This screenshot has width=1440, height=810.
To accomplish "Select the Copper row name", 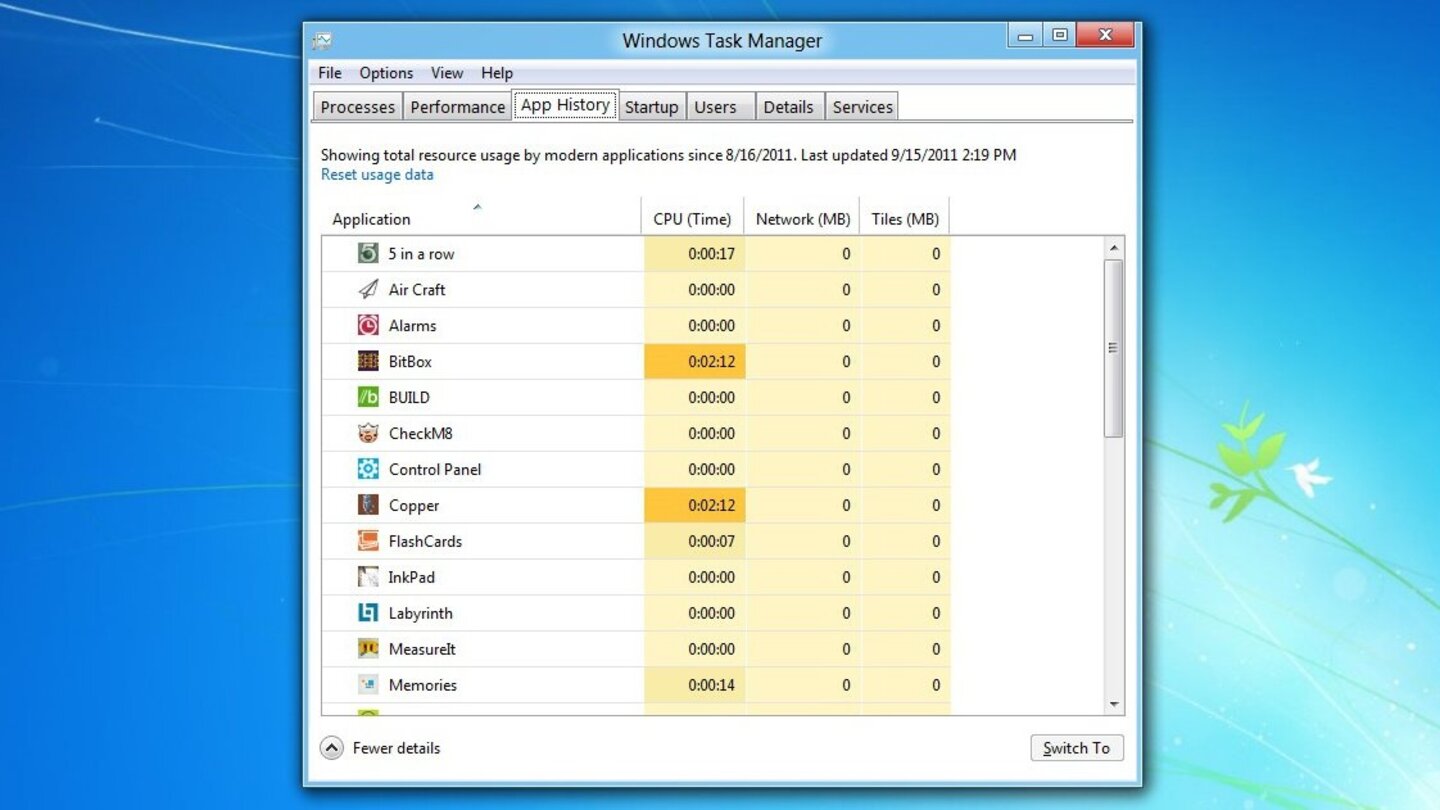I will [414, 506].
